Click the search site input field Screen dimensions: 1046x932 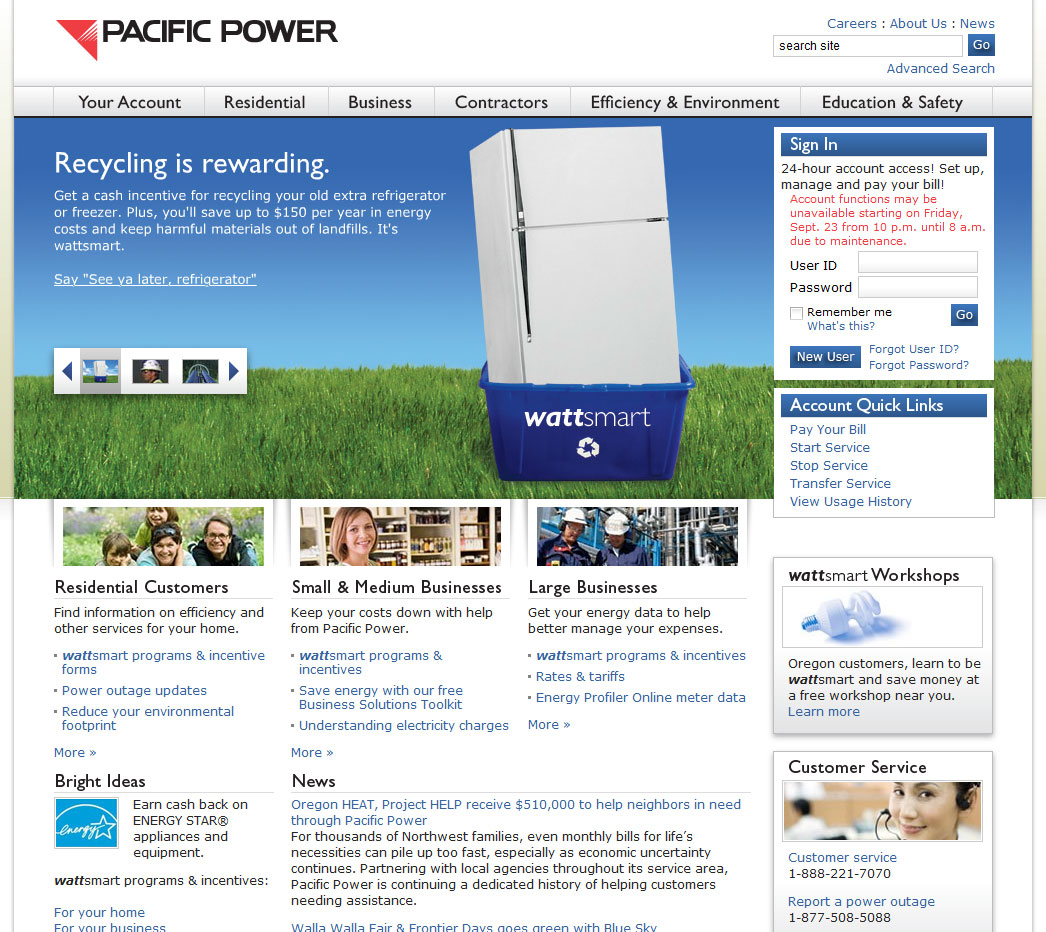coord(867,45)
